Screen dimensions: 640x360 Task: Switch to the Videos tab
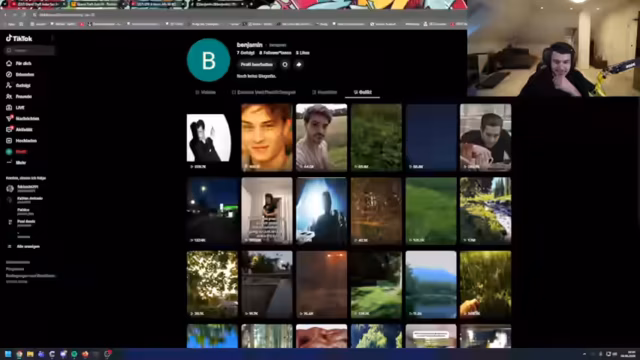click(x=206, y=92)
